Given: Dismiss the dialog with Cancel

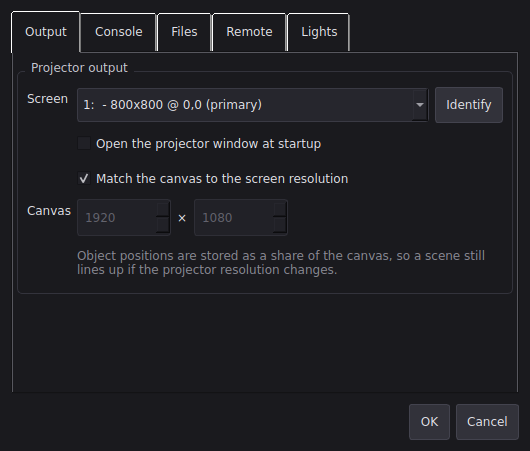Looking at the screenshot, I should coord(487,422).
